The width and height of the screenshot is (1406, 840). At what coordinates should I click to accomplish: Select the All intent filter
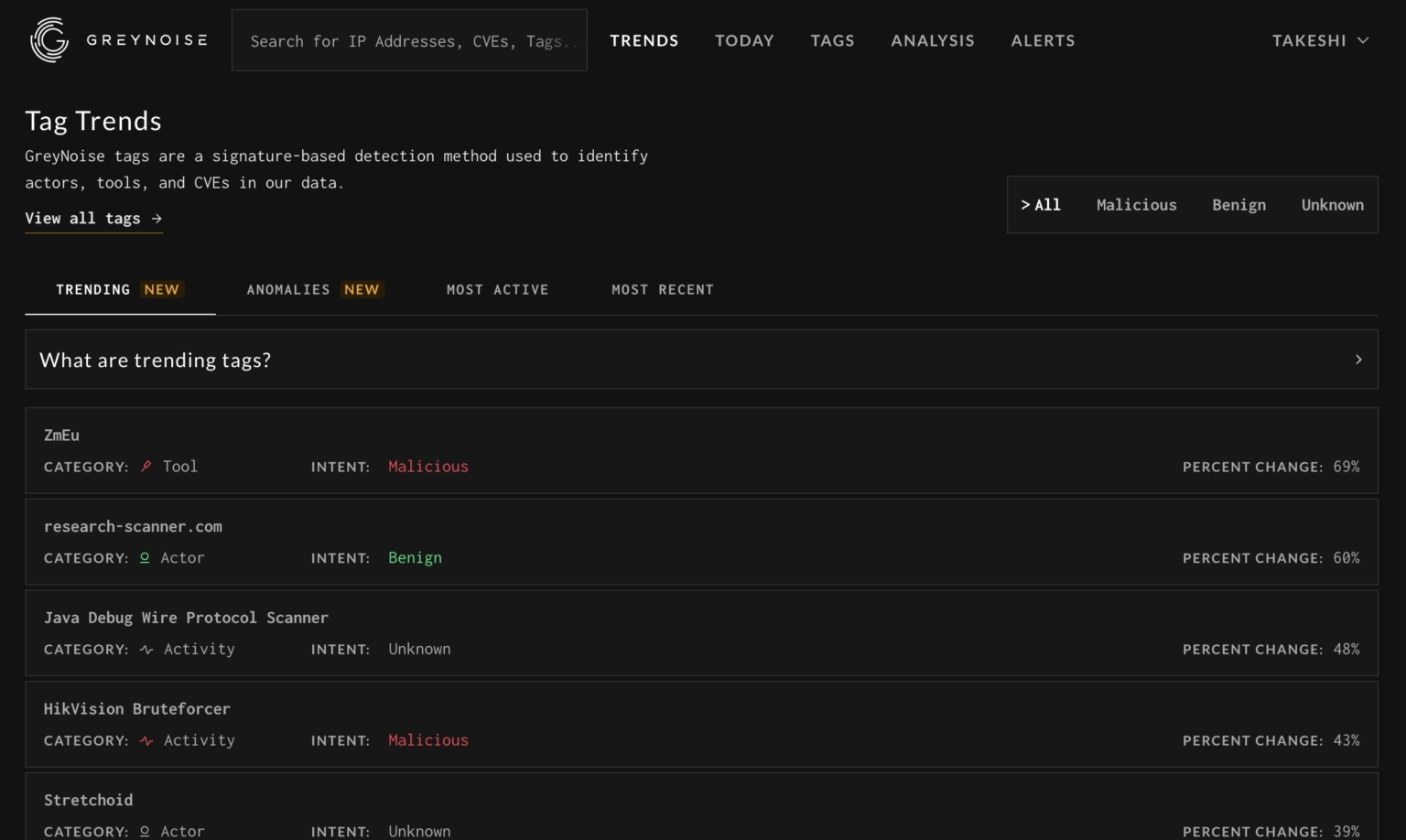point(1041,204)
